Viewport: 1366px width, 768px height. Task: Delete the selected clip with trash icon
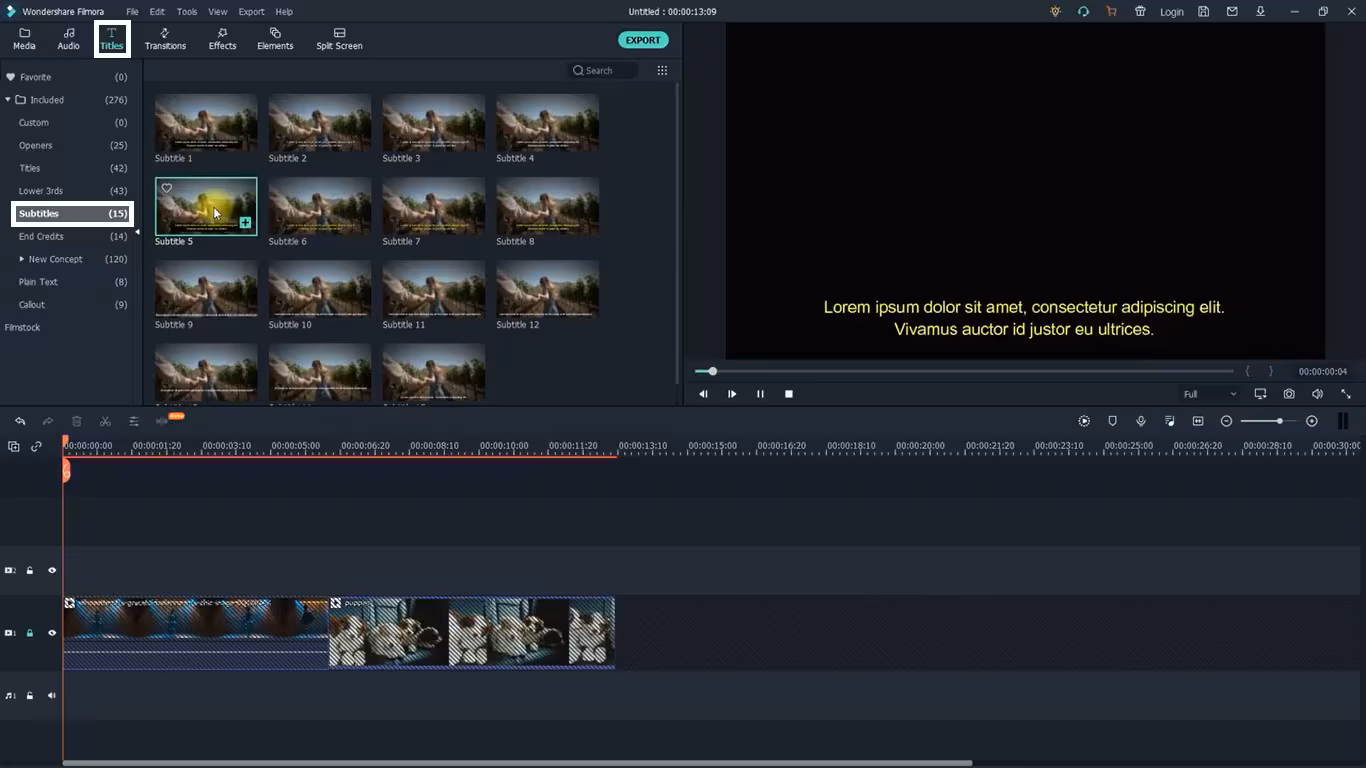pos(76,421)
